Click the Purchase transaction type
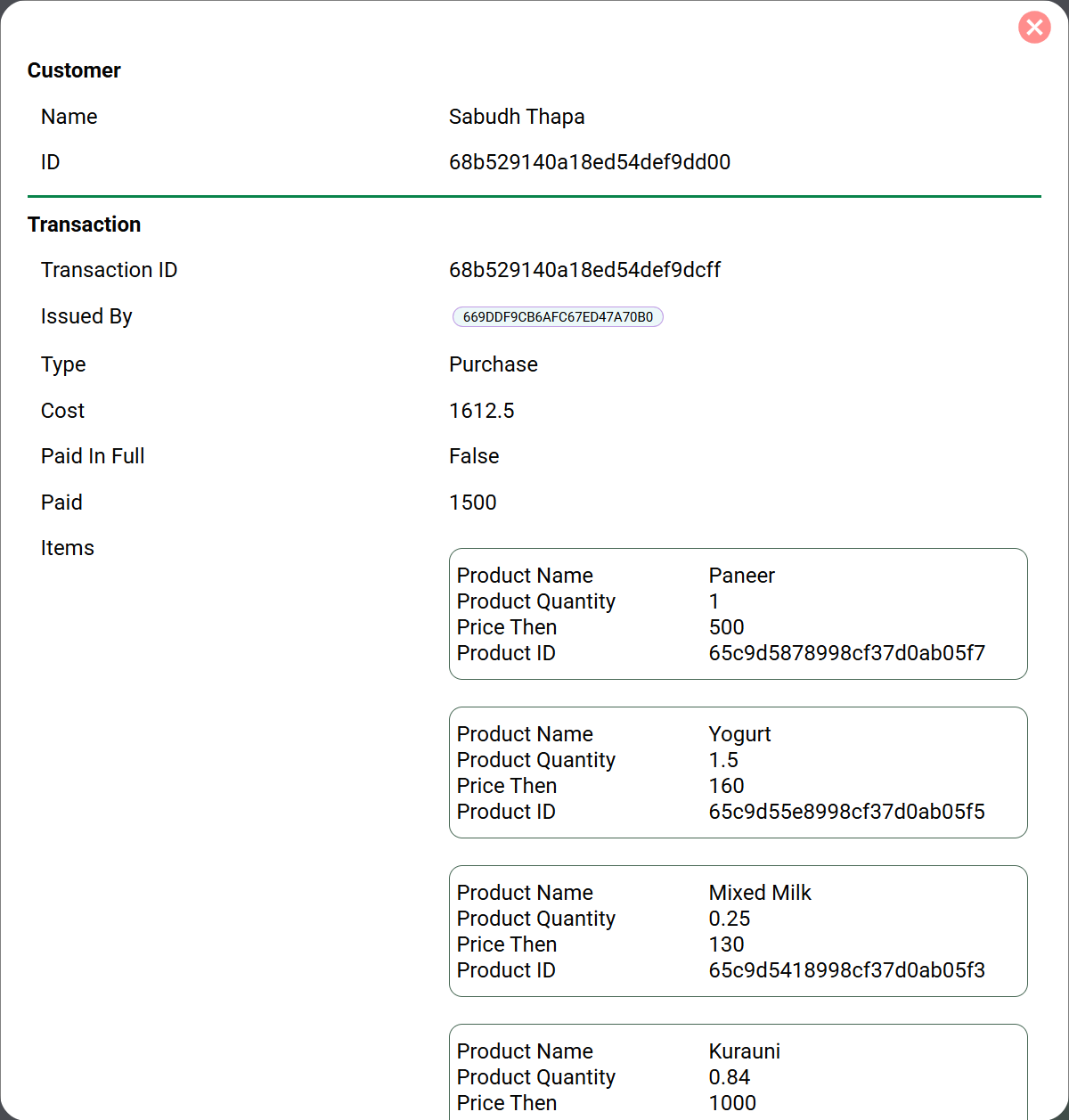Image resolution: width=1069 pixels, height=1120 pixels. pos(493,364)
